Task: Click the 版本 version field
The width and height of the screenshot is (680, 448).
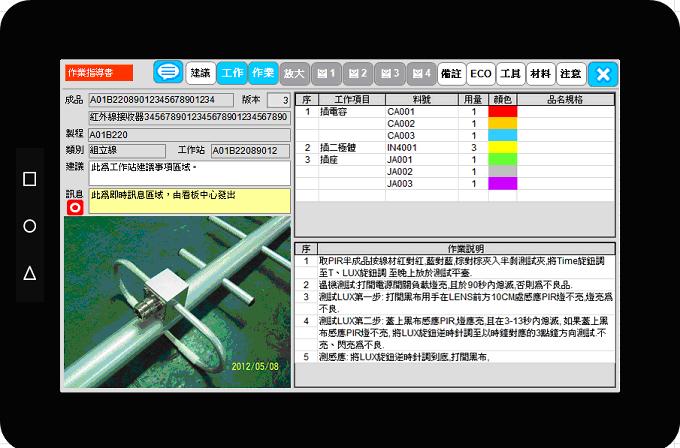Action: coord(278,100)
